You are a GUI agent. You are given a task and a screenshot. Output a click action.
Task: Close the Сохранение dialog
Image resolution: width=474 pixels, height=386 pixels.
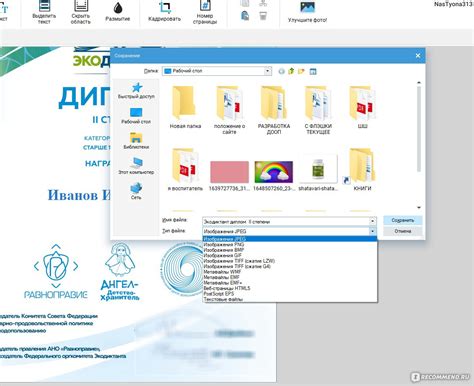click(x=418, y=56)
